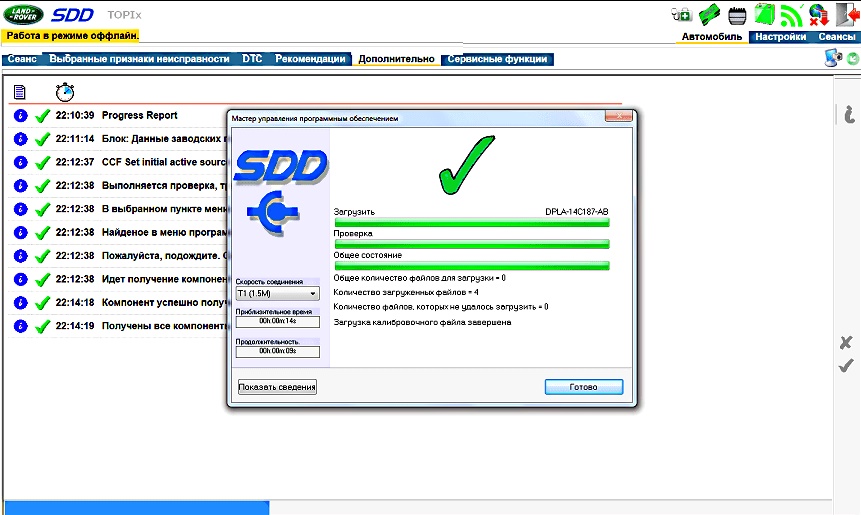Open the Рекомендации tab
Image resolution: width=861 pixels, height=515 pixels.
pos(311,59)
